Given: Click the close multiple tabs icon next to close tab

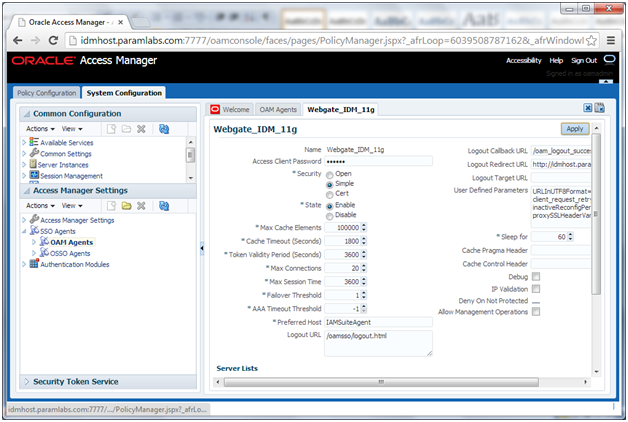Looking at the screenshot, I should point(600,108).
